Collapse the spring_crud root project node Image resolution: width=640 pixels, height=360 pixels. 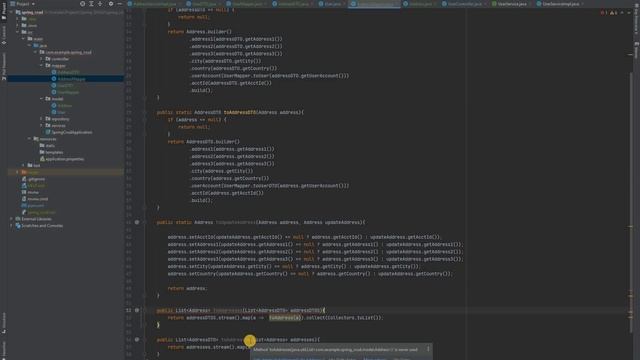click(11, 12)
